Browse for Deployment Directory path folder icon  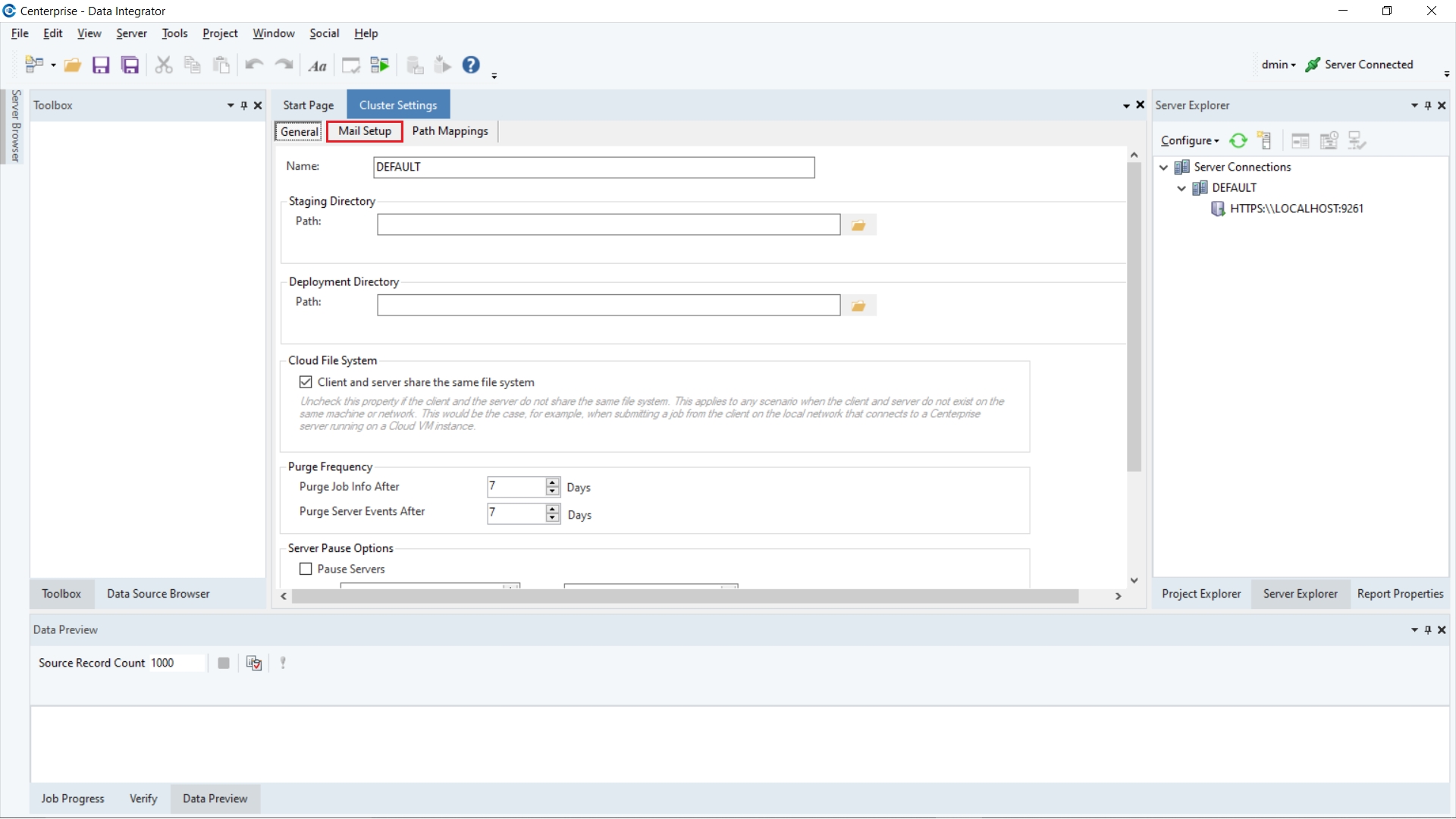tap(858, 306)
